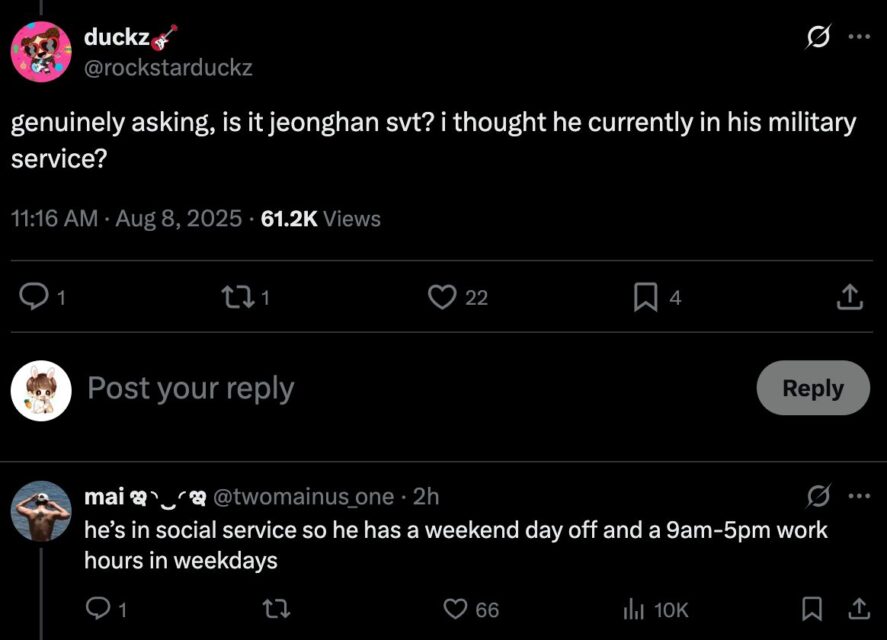Screen dimensions: 887x640
Task: Bookmark mai's reply
Action: pos(813,609)
